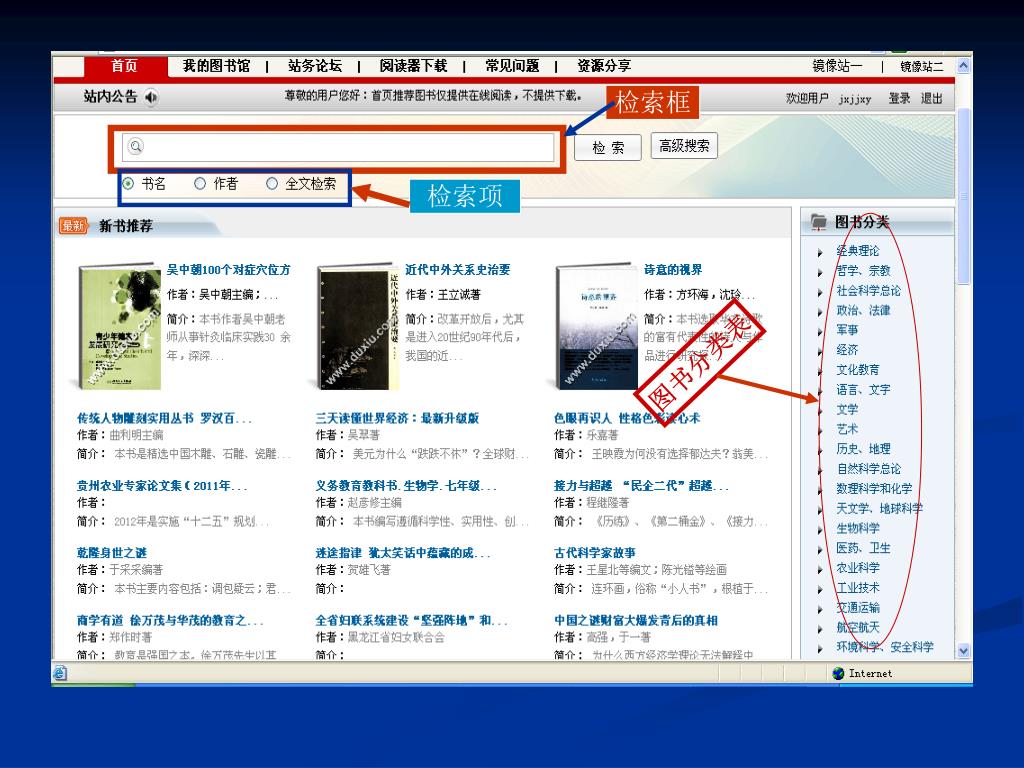
Task: Open the 数理科学和化学 category
Action: click(x=874, y=488)
